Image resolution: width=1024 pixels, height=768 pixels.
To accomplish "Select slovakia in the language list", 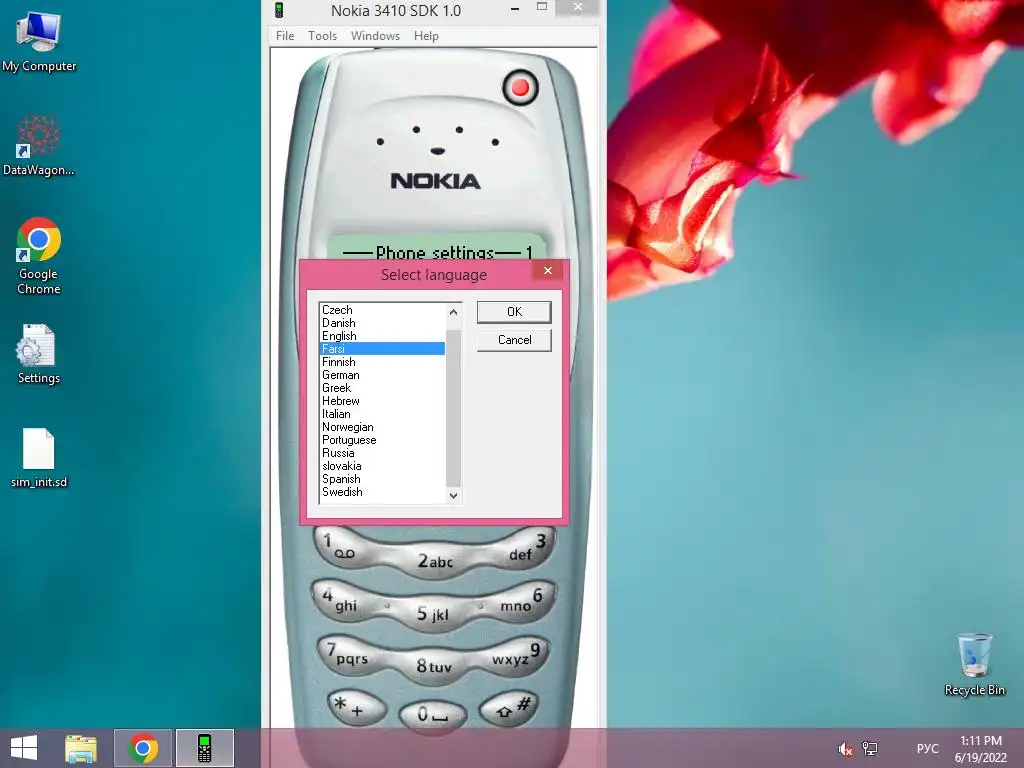I will tap(383, 466).
